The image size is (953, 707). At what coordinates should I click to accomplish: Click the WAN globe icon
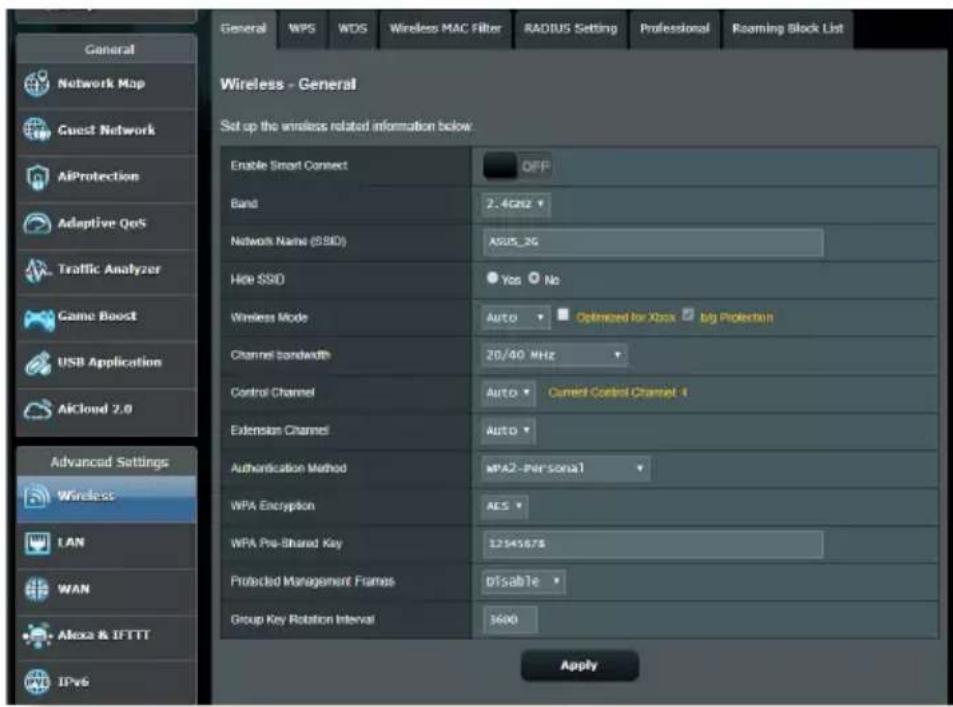[x=36, y=589]
